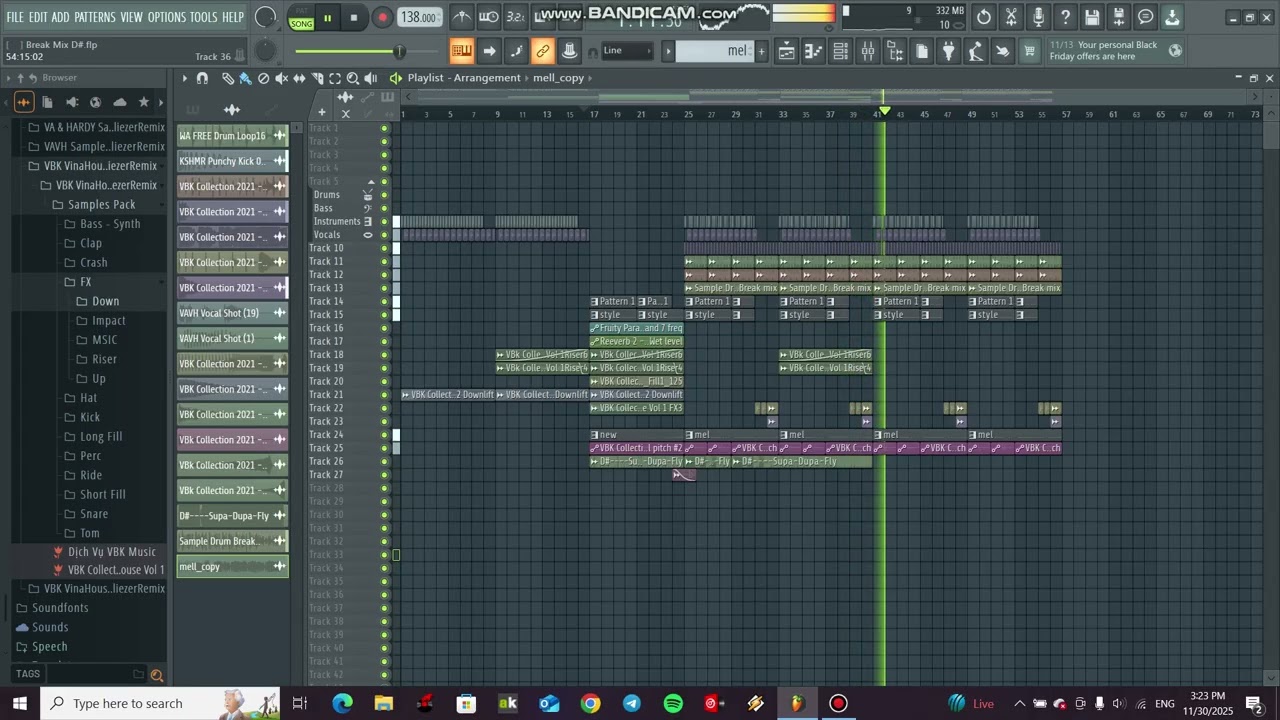
Task: Expand the Down folder in browser
Action: (x=105, y=301)
